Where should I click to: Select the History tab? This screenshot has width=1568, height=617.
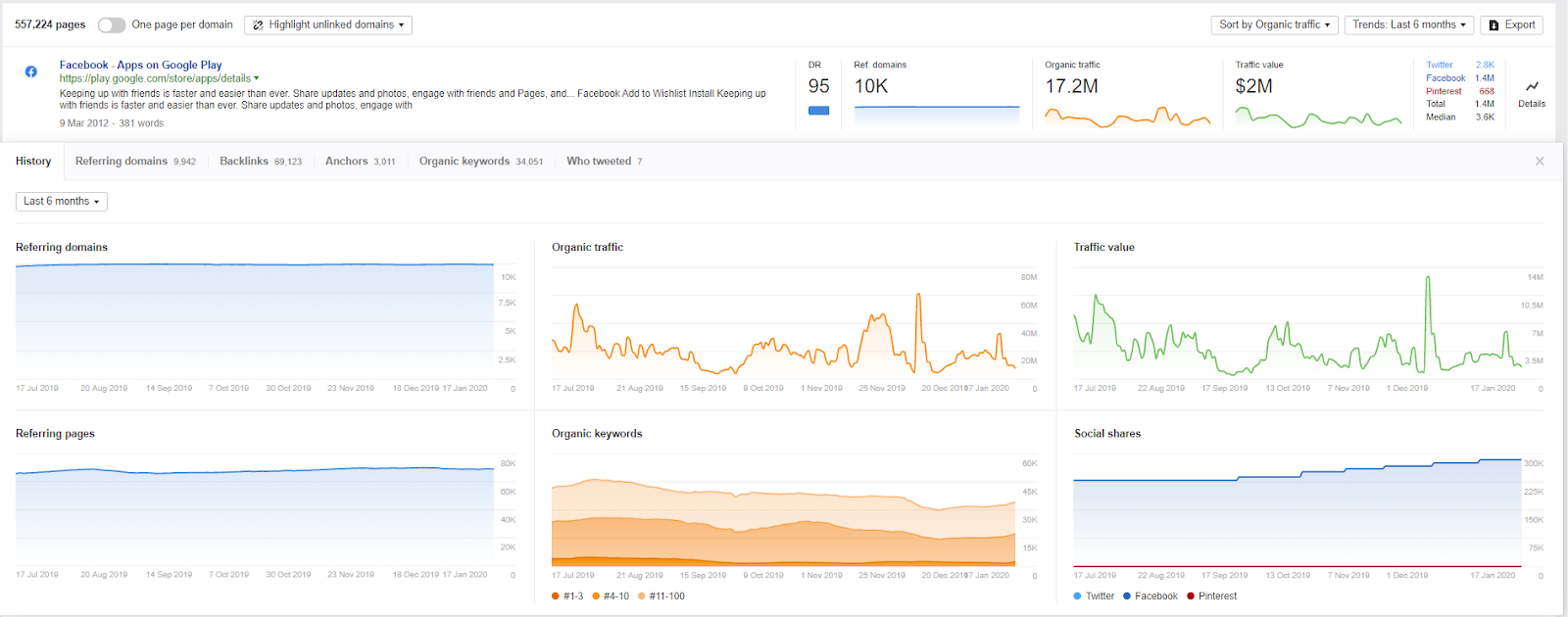click(33, 161)
